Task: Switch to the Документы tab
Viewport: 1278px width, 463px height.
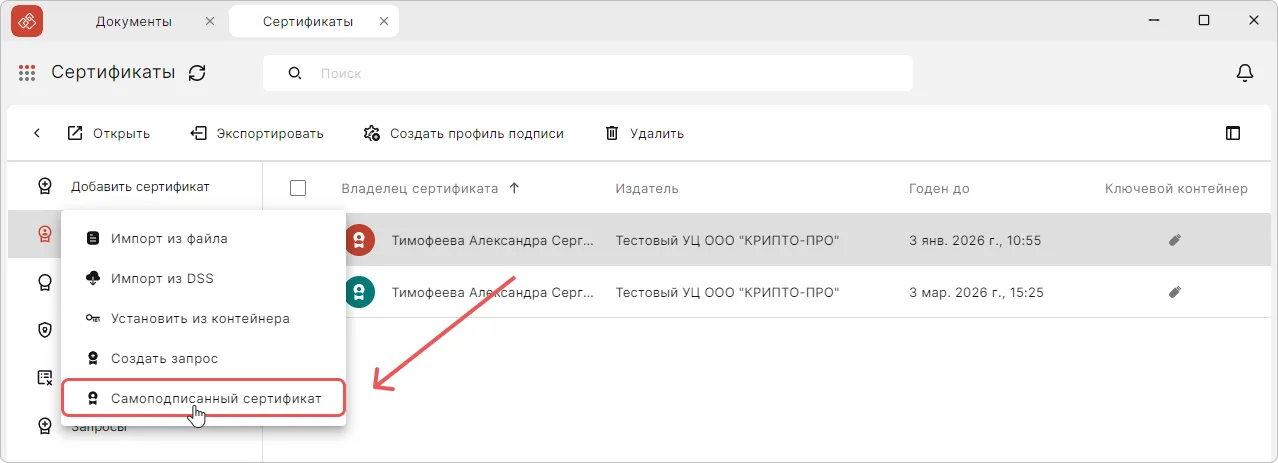Action: click(x=133, y=21)
